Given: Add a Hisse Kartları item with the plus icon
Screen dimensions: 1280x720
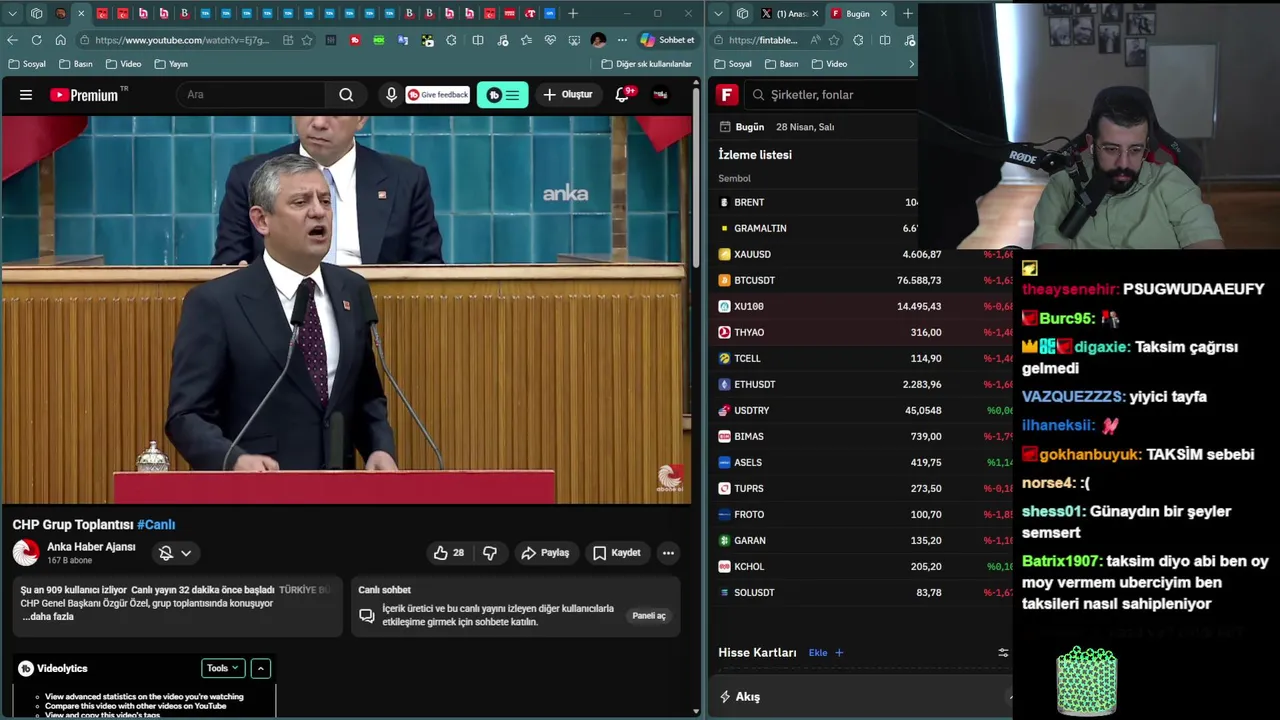Looking at the screenshot, I should pyautogui.click(x=839, y=653).
